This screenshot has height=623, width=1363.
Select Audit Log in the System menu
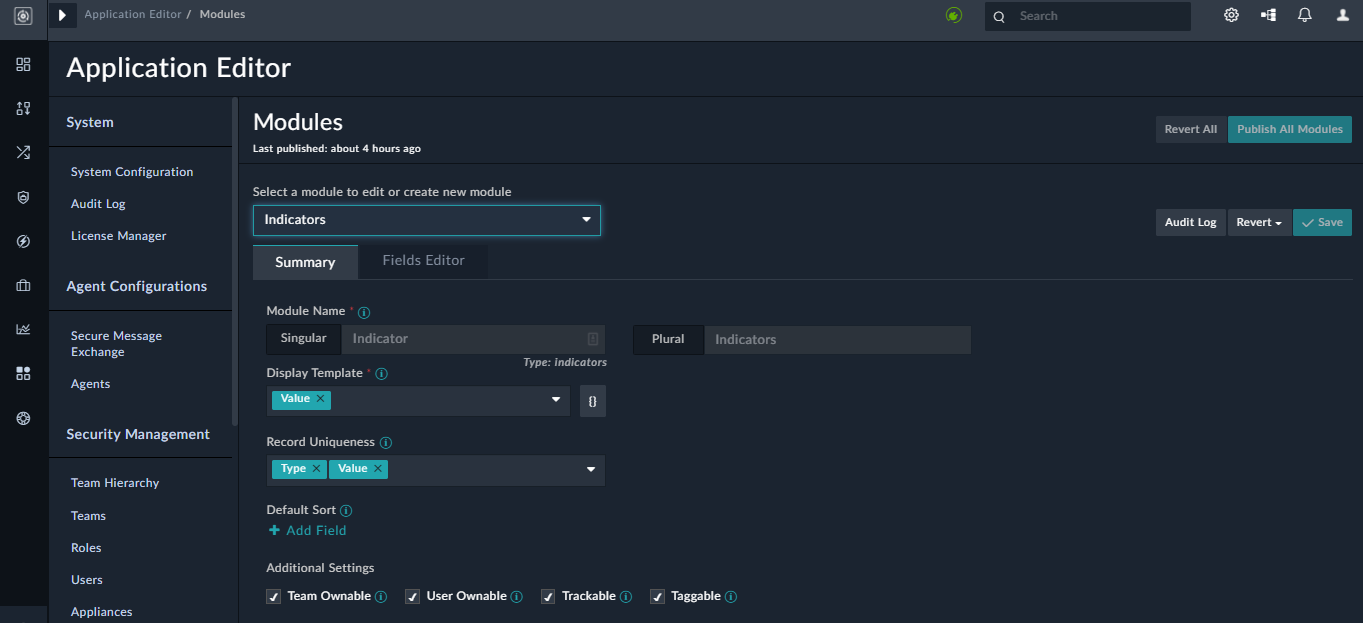pos(97,203)
